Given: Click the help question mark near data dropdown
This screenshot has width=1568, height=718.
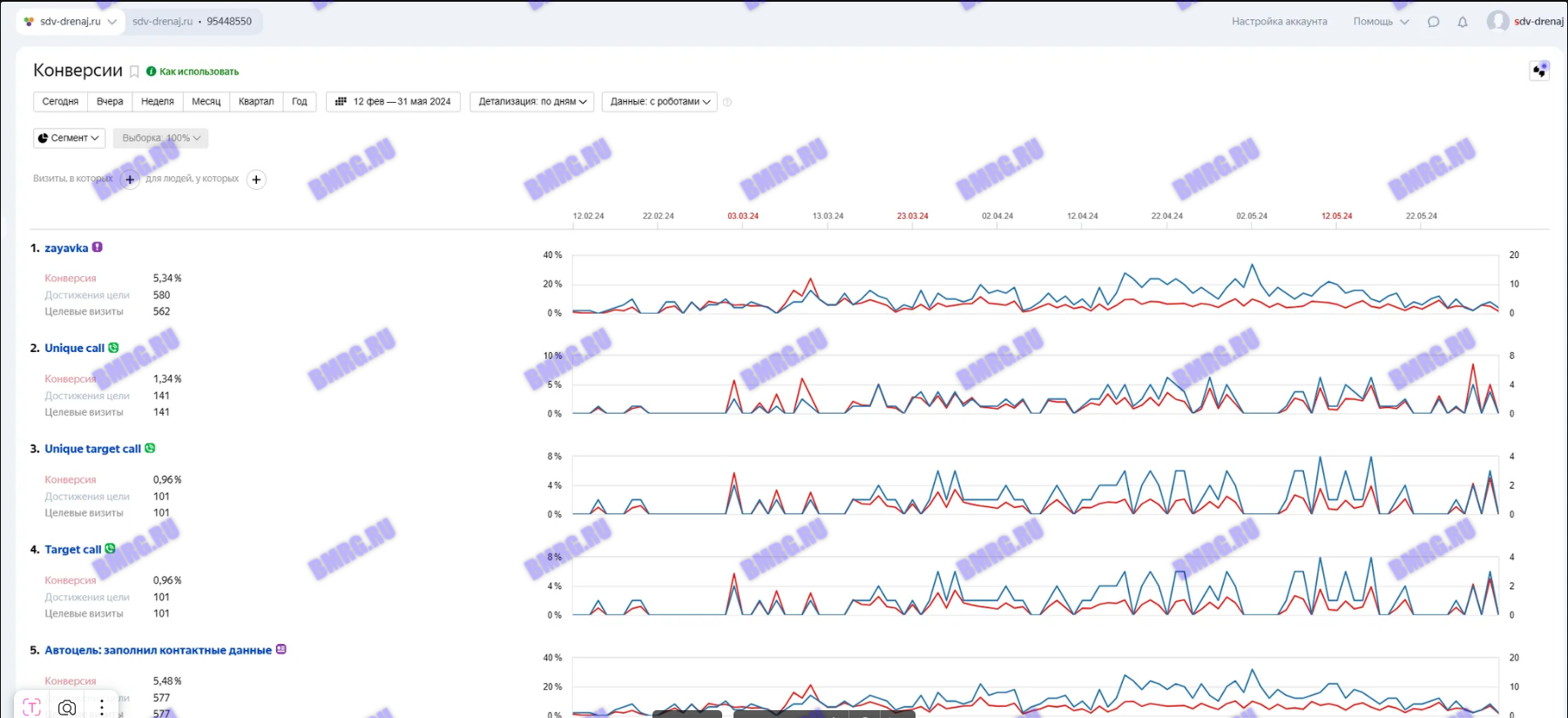Looking at the screenshot, I should click(x=727, y=102).
